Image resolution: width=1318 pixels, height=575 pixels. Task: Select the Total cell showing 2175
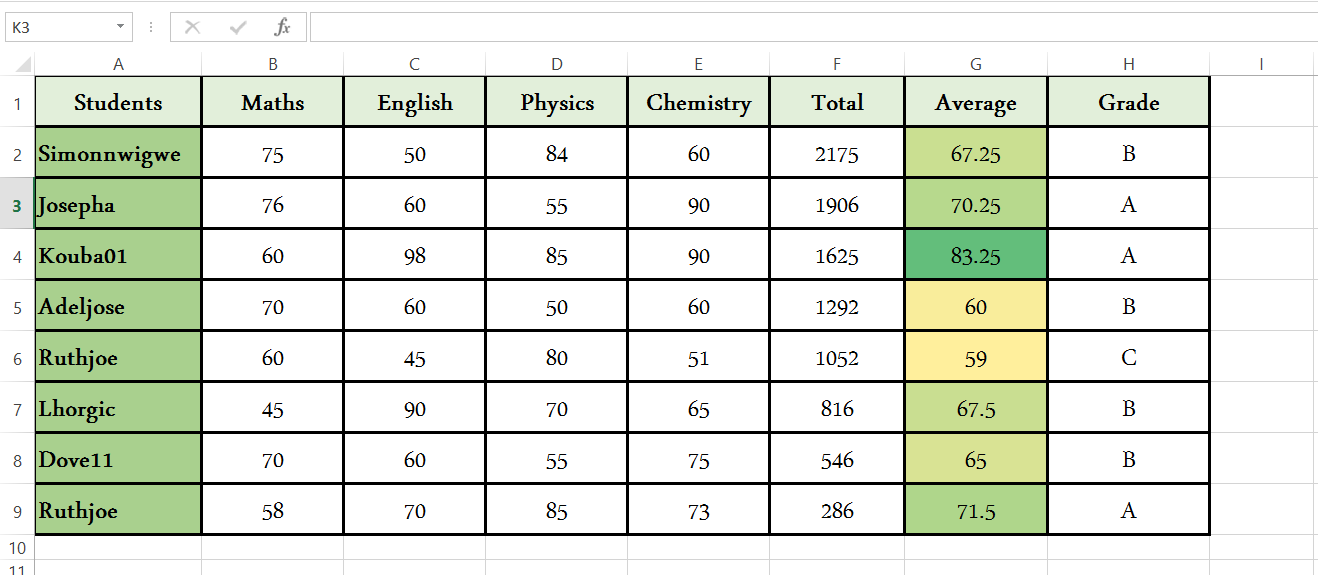click(x=837, y=154)
